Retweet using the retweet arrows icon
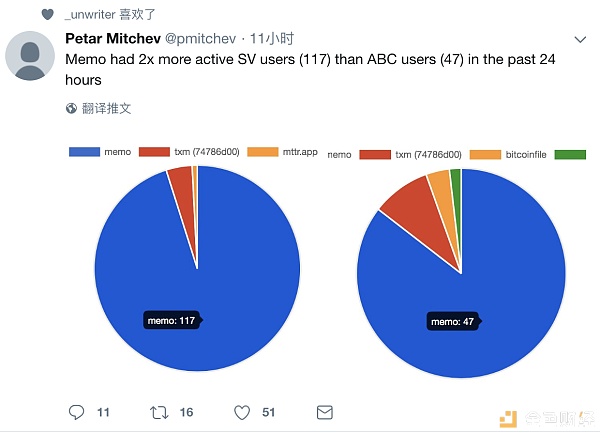Image resolution: width=600 pixels, height=433 pixels. pyautogui.click(x=159, y=412)
